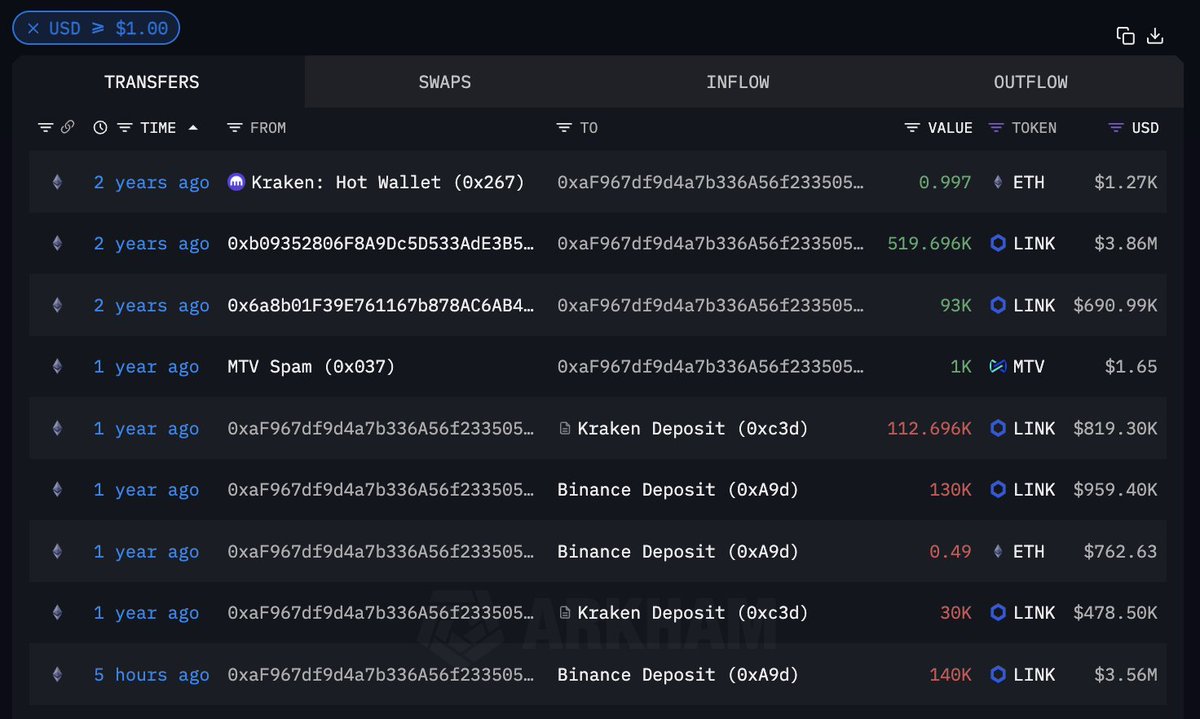1200x719 pixels.
Task: Click the 519.696K transfer value
Action: tap(929, 244)
